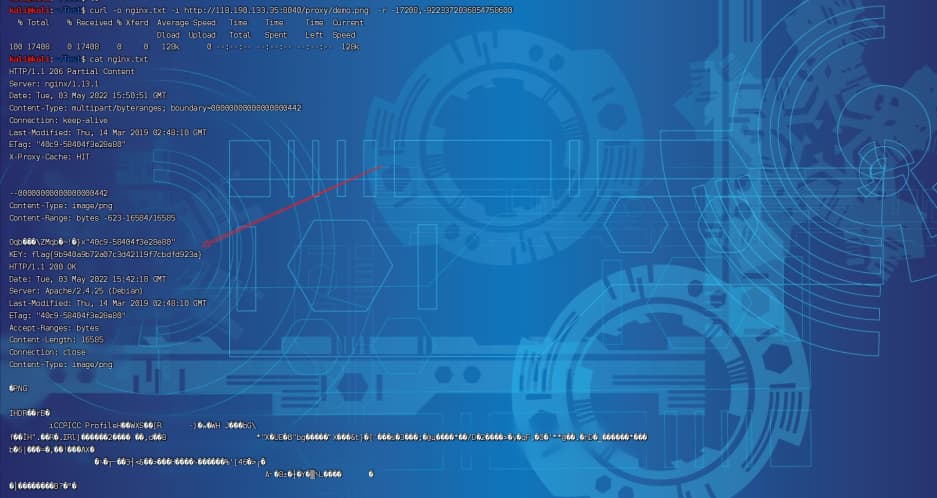Image resolution: width=937 pixels, height=498 pixels.
Task: Click the Date header ending 15:50:51 GMT
Action: (88, 96)
